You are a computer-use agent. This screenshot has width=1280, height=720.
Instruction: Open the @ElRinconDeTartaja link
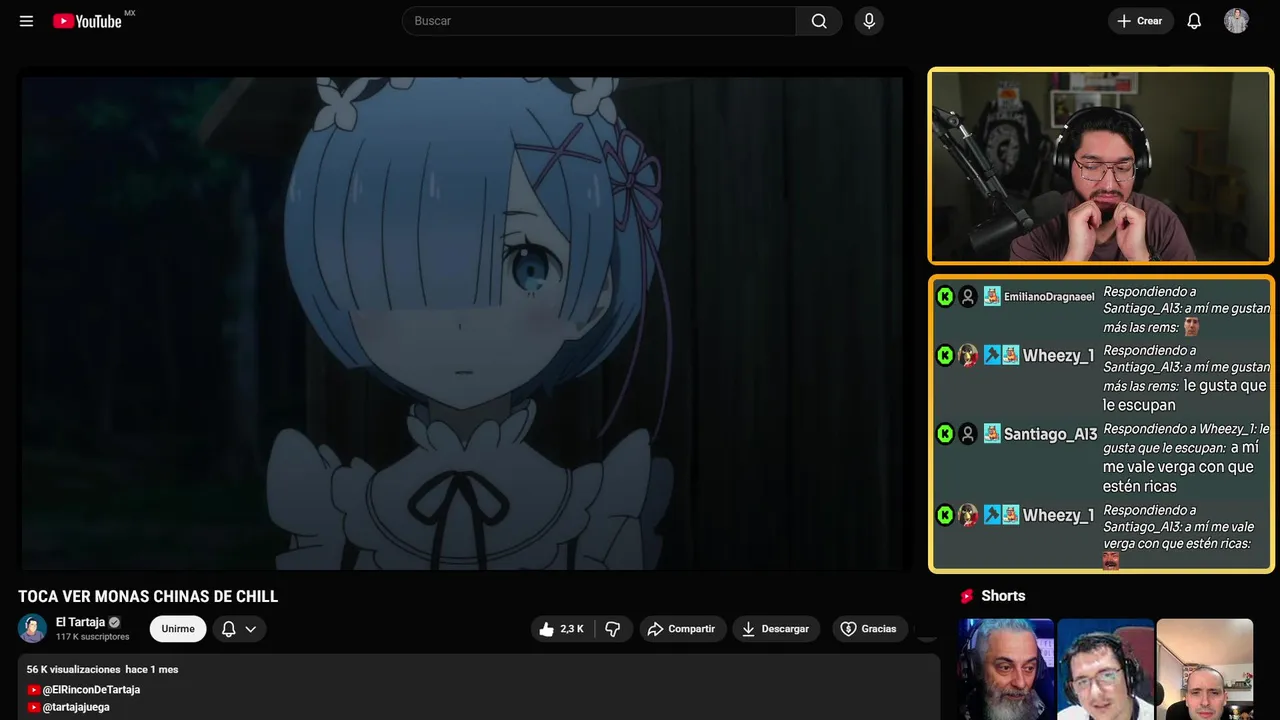click(x=91, y=690)
